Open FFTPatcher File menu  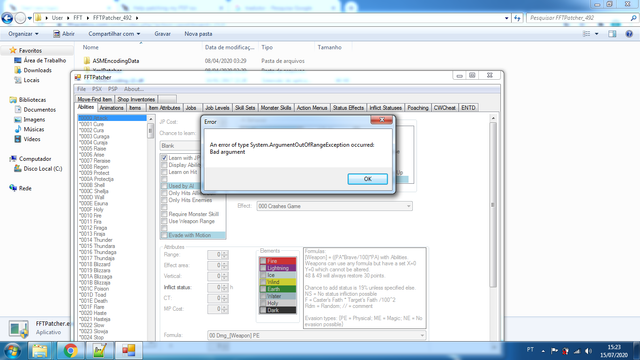coord(82,89)
